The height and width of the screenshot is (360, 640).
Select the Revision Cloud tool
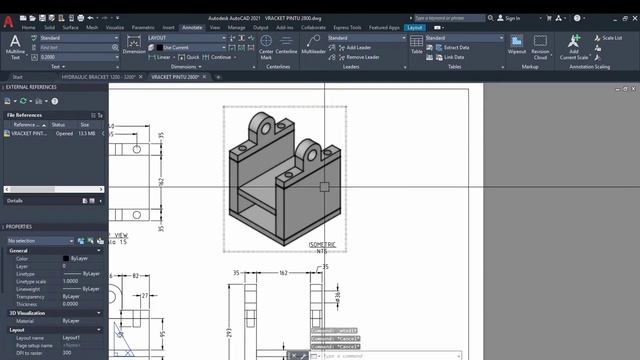click(x=540, y=47)
